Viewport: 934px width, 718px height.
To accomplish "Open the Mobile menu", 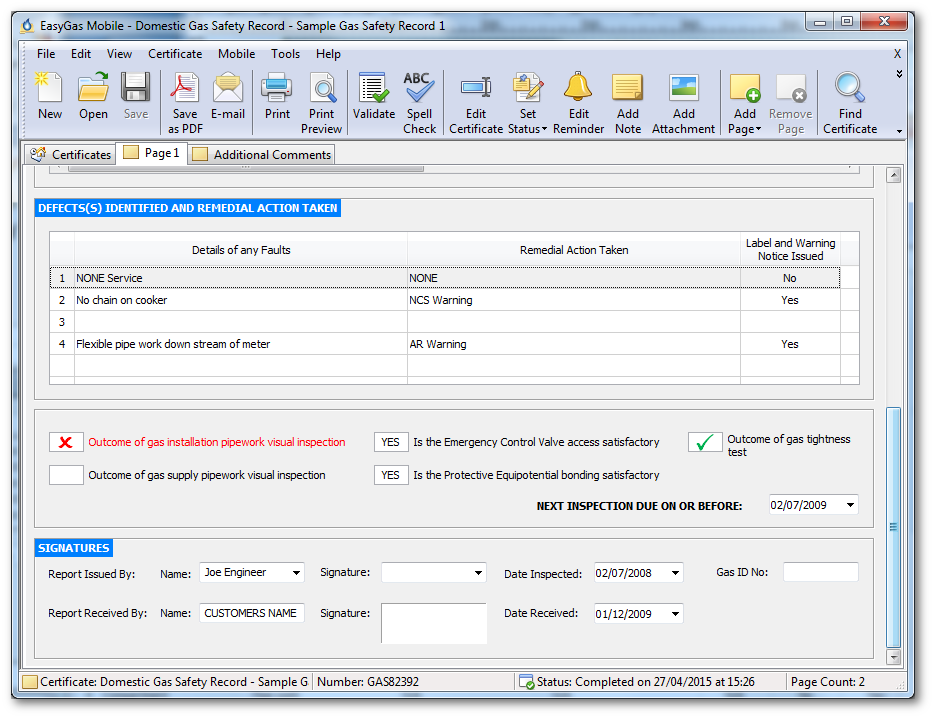I will [236, 54].
